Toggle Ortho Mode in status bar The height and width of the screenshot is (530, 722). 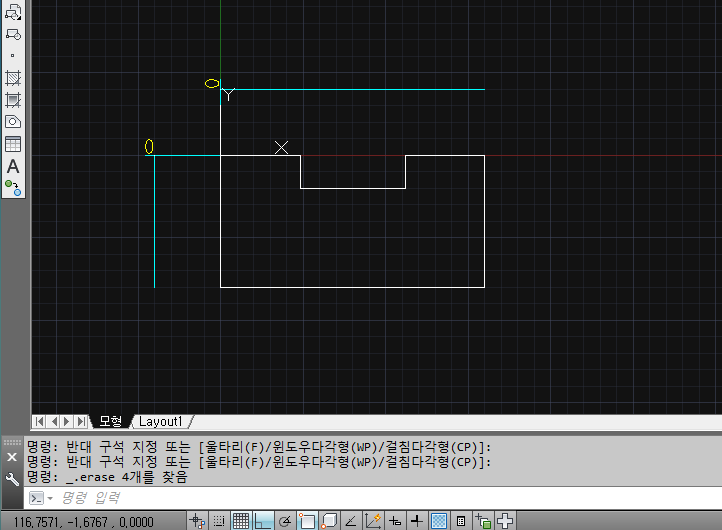[x=263, y=521]
